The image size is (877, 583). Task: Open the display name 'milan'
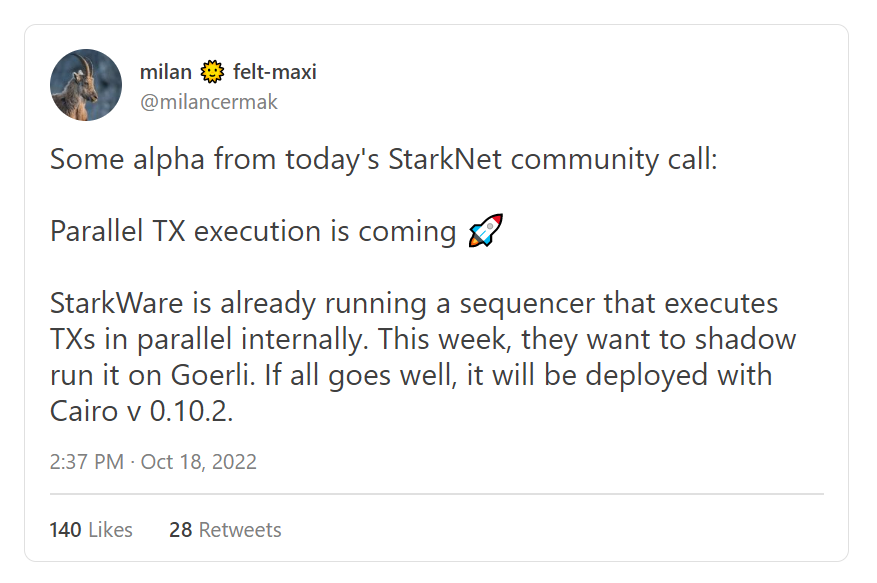pyautogui.click(x=166, y=72)
